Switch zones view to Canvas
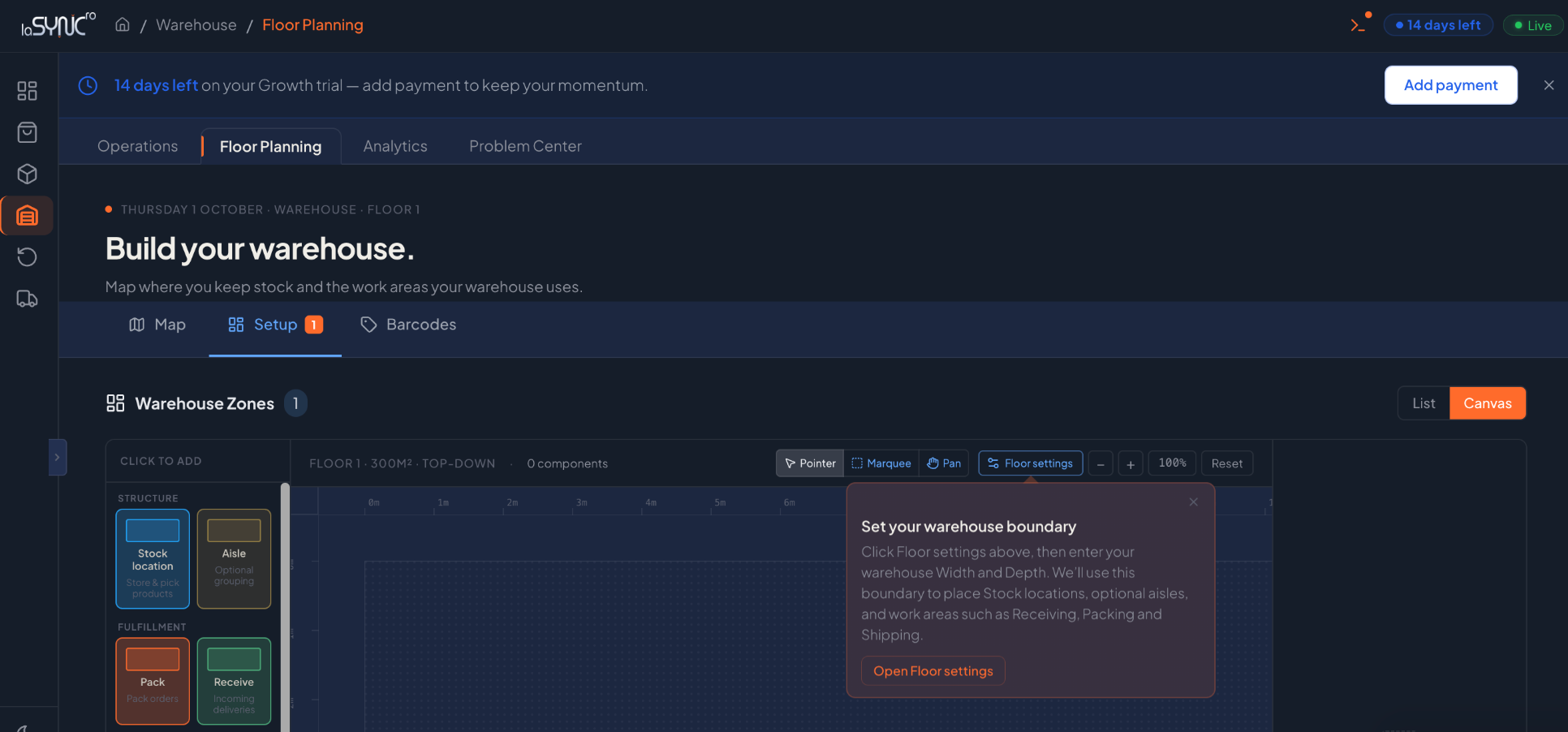1568x732 pixels. [1488, 403]
